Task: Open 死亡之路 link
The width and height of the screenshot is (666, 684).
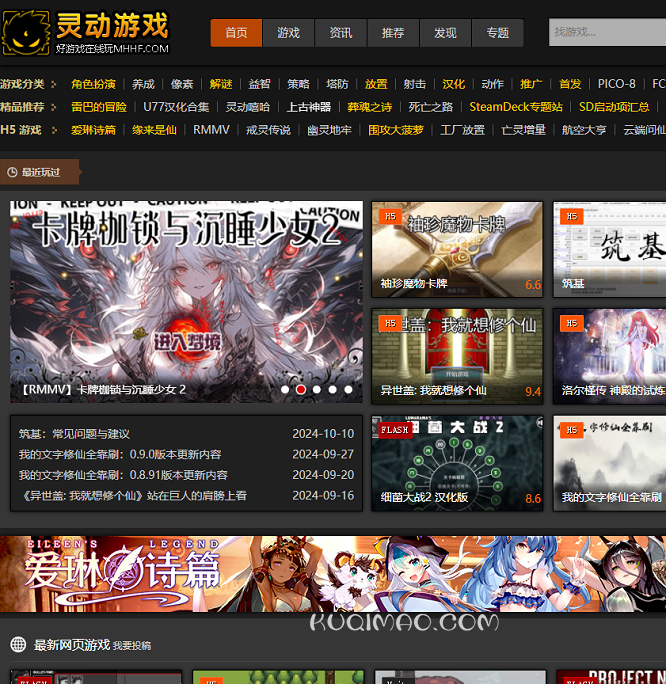Action: click(430, 107)
